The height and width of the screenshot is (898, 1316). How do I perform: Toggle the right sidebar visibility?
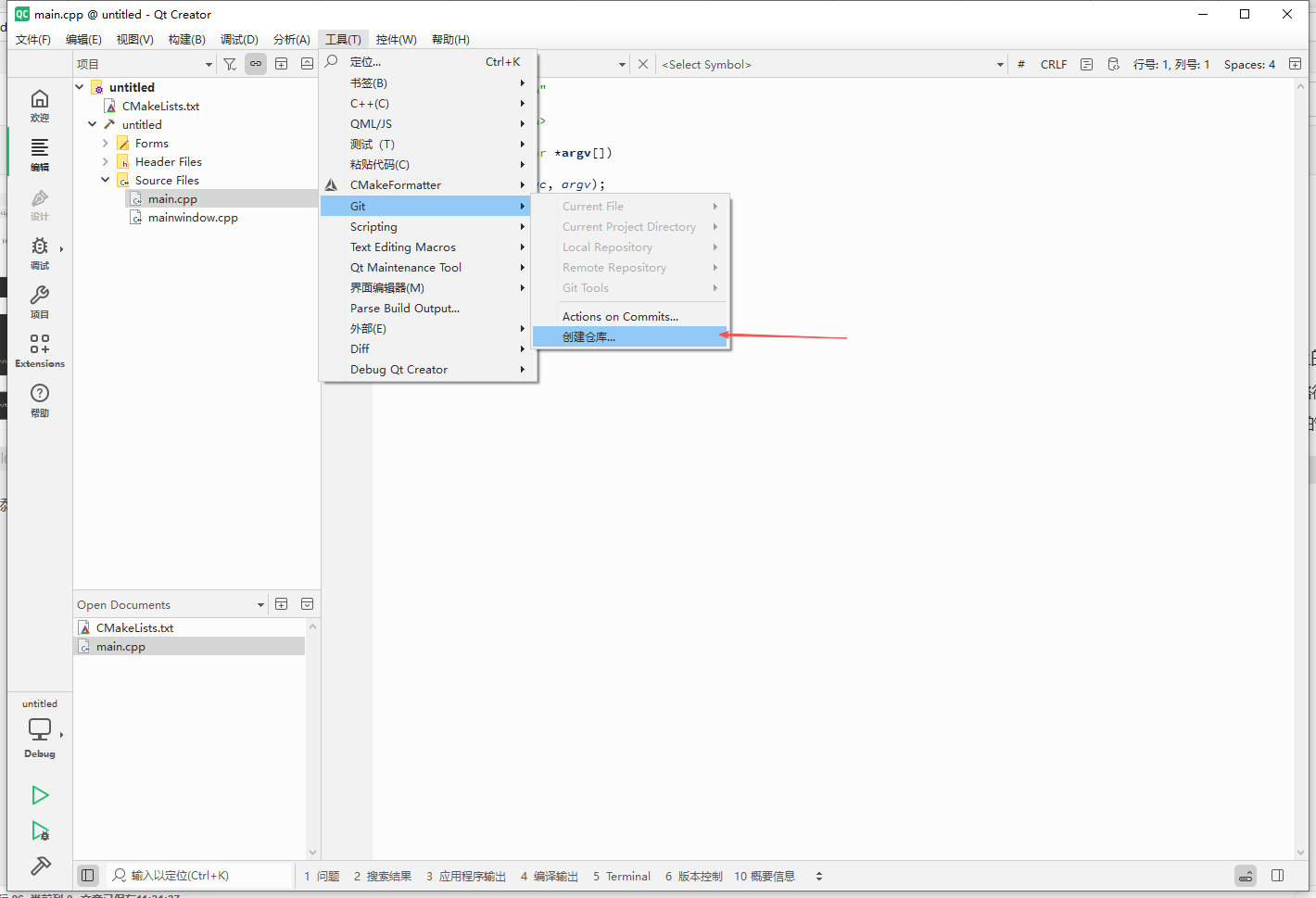(1277, 875)
